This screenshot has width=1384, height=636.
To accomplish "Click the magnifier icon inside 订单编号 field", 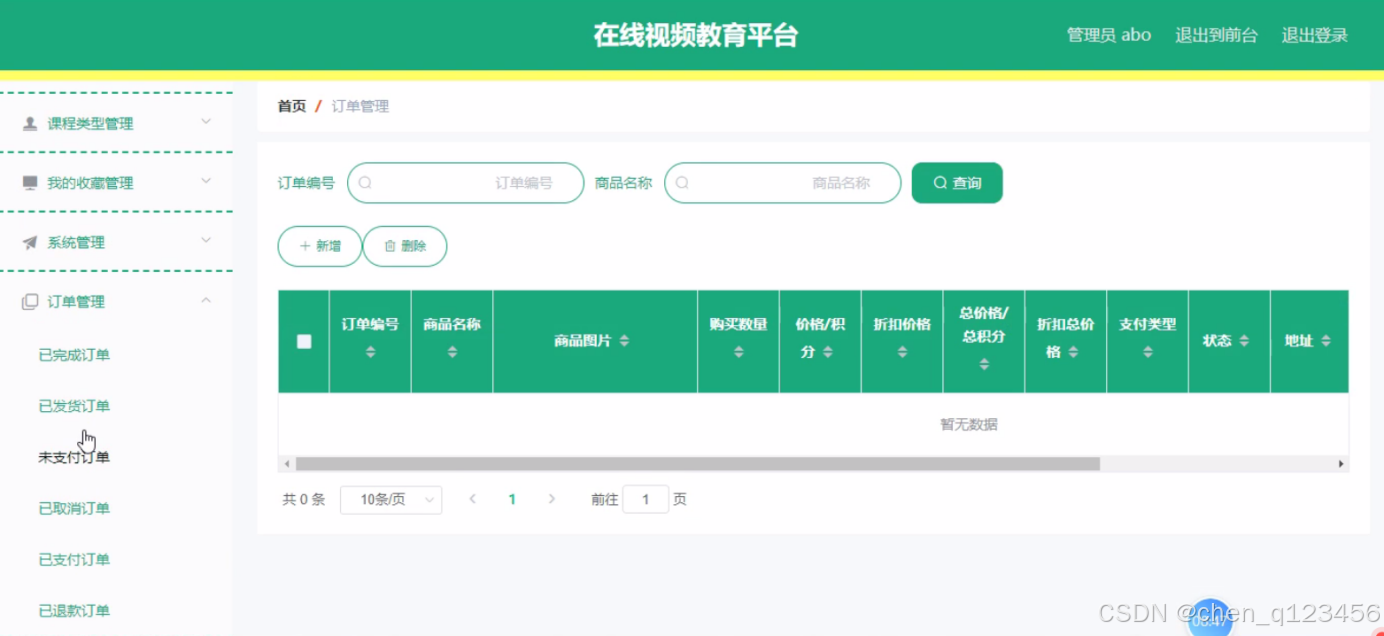I will 365,182.
